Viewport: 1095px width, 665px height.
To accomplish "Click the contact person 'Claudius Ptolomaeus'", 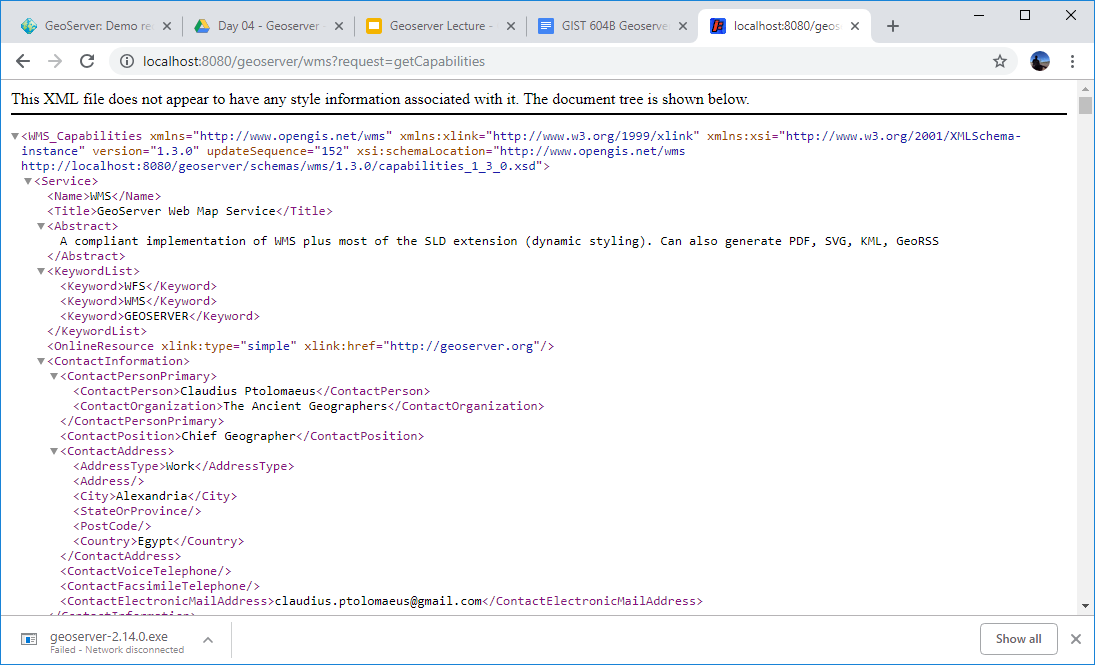I will (248, 391).
